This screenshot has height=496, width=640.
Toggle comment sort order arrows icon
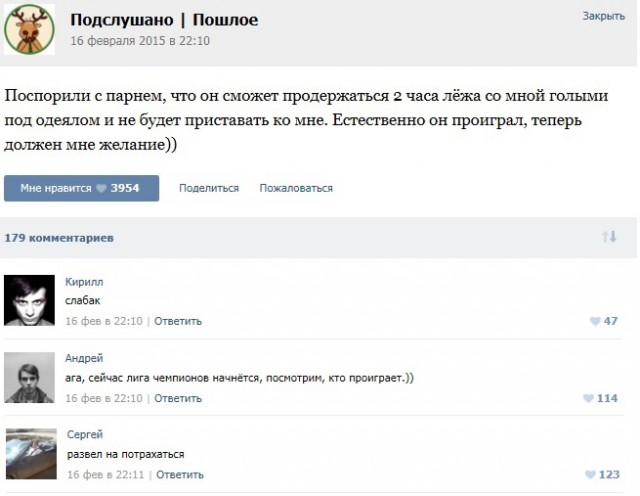pyautogui.click(x=608, y=237)
